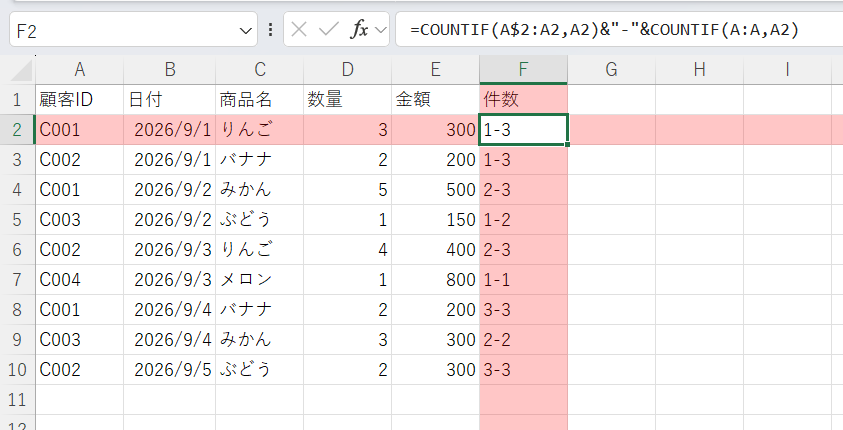Select column G header
843x430 pixels.
(611, 70)
